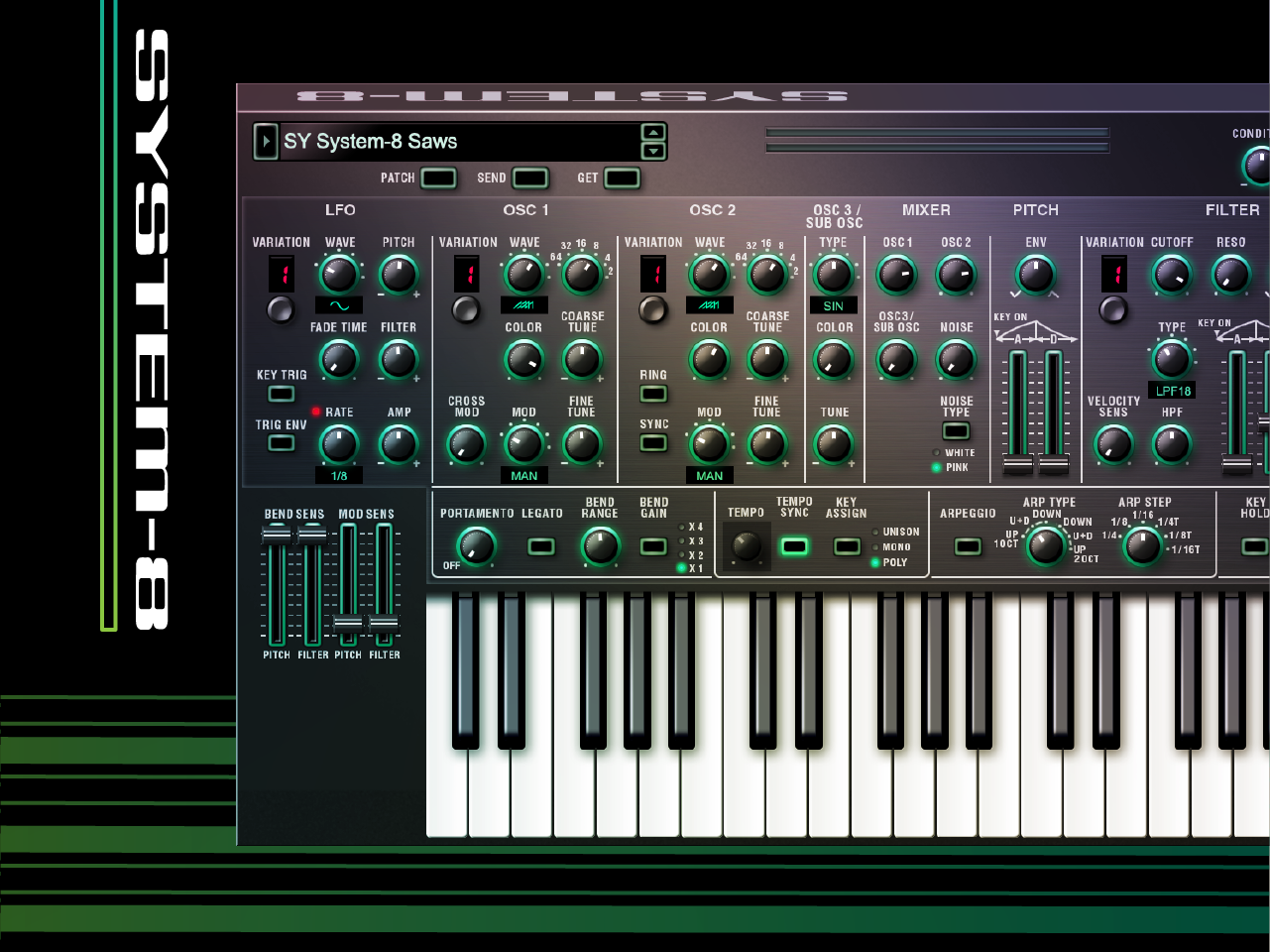Click the LFO wave shape display
The width and height of the screenshot is (1270, 952).
pyautogui.click(x=337, y=305)
